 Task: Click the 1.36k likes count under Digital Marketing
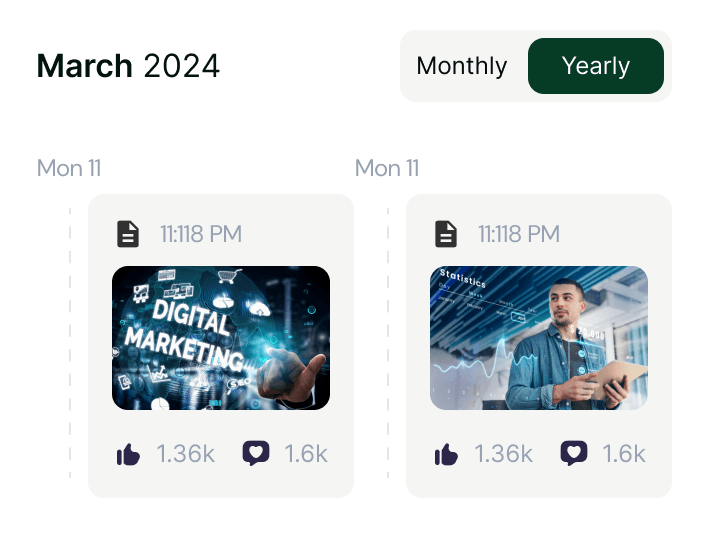pos(186,454)
